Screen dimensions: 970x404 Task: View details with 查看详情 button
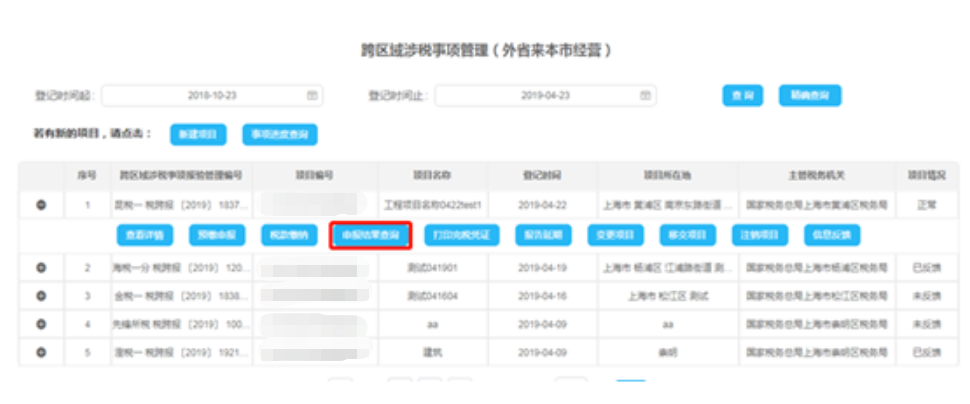pos(145,235)
